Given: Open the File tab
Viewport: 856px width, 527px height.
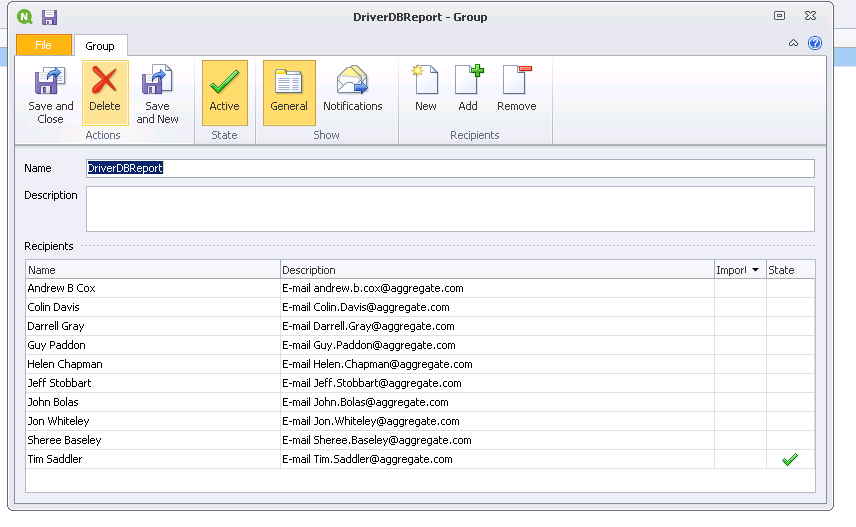Looking at the screenshot, I should coord(44,45).
